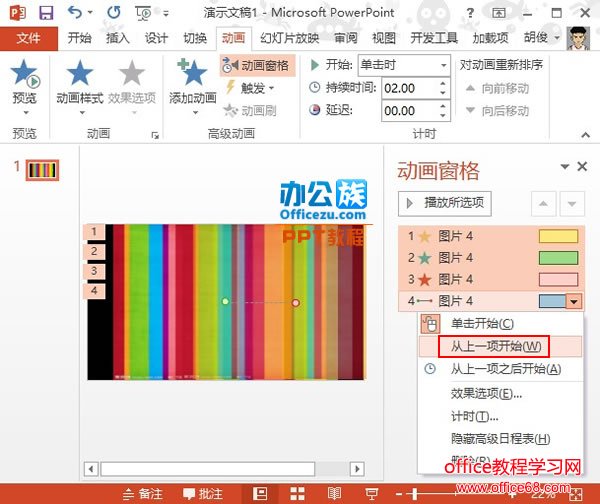The width and height of the screenshot is (600, 504).
Task: Open the Review tab
Action: pyautogui.click(x=346, y=38)
